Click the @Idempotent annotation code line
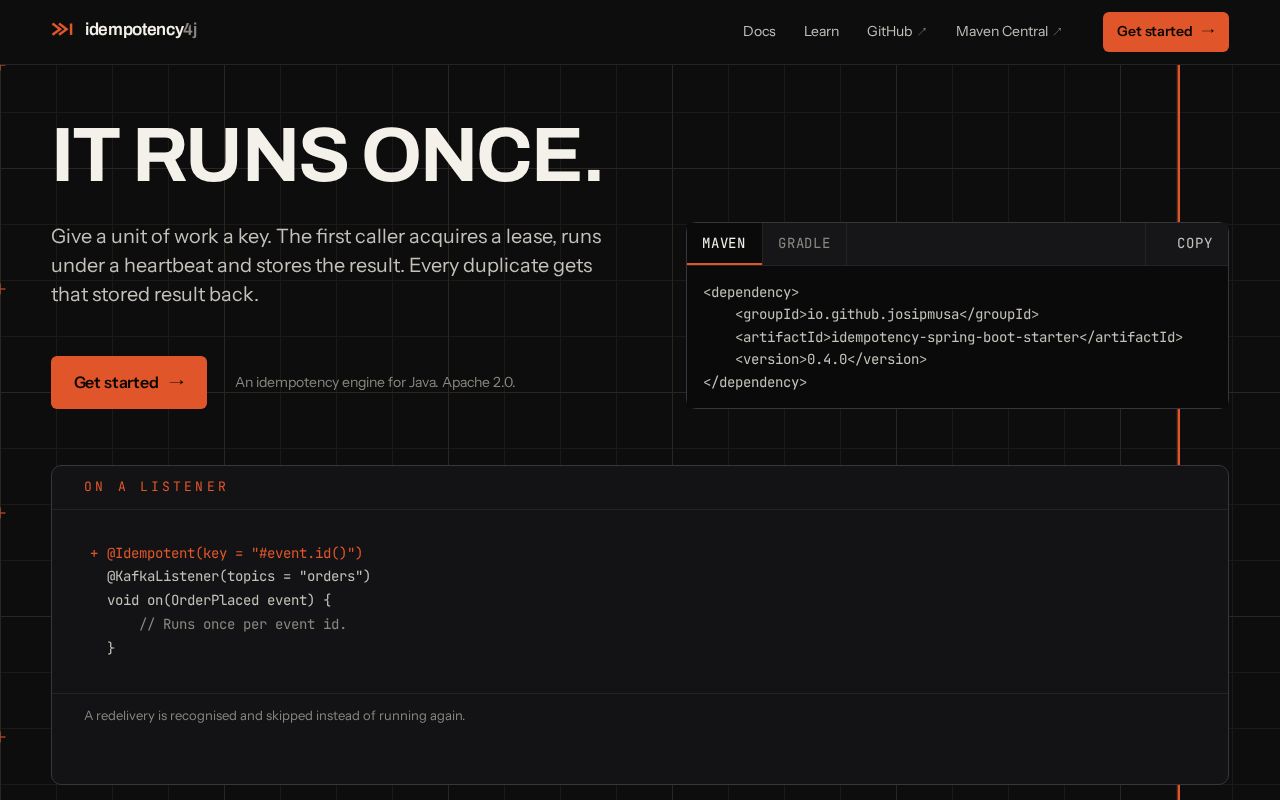 point(227,553)
